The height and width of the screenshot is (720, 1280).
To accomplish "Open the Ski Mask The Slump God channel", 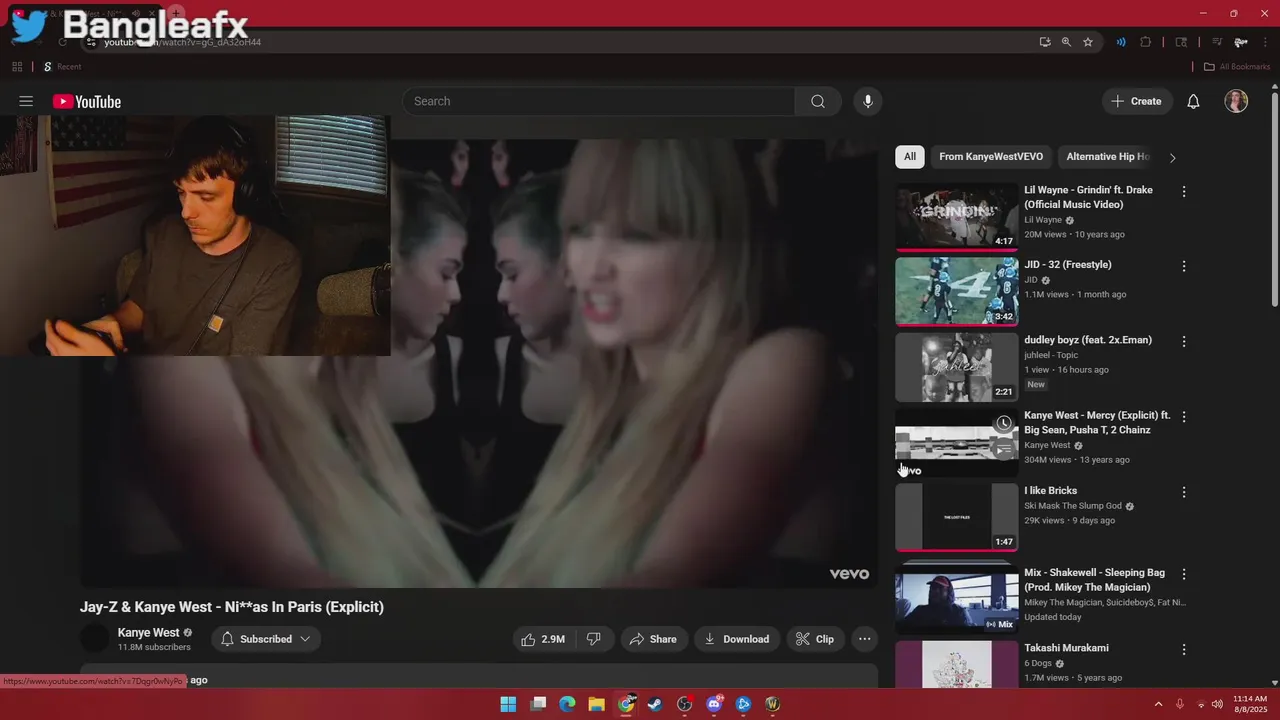I will click(x=1073, y=506).
